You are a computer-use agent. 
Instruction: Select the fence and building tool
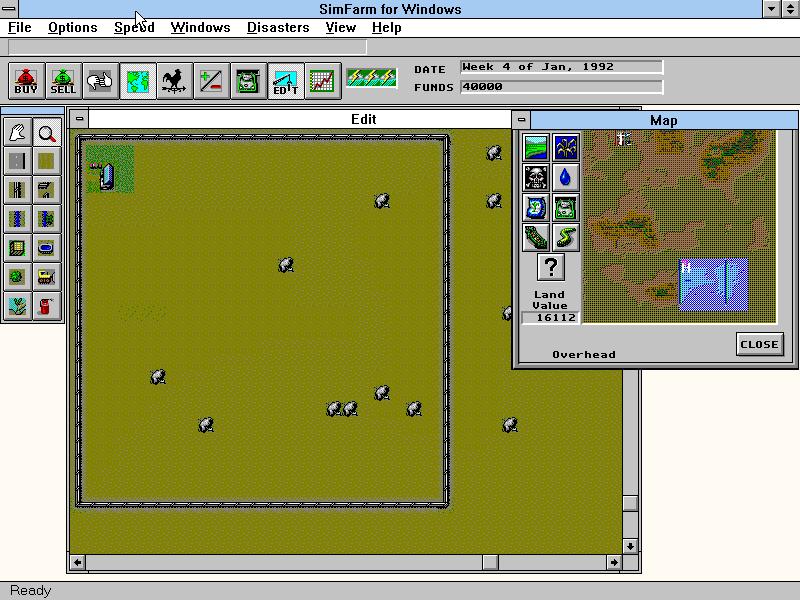(46, 190)
